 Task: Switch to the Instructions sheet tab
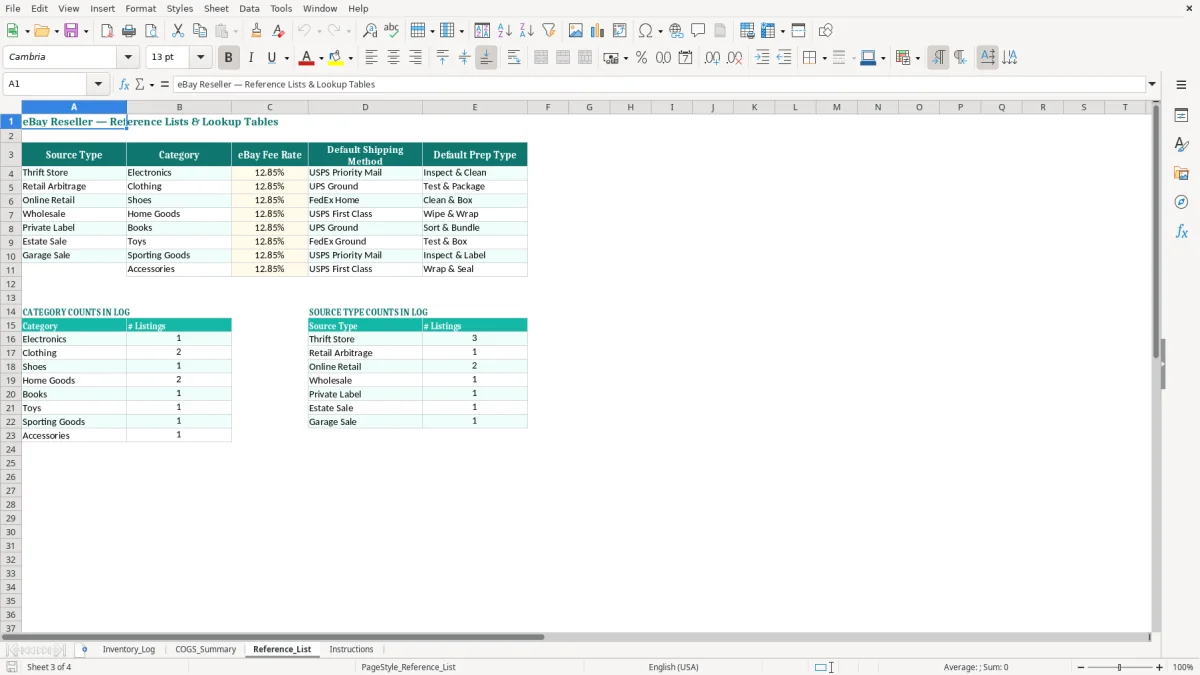[x=351, y=649]
